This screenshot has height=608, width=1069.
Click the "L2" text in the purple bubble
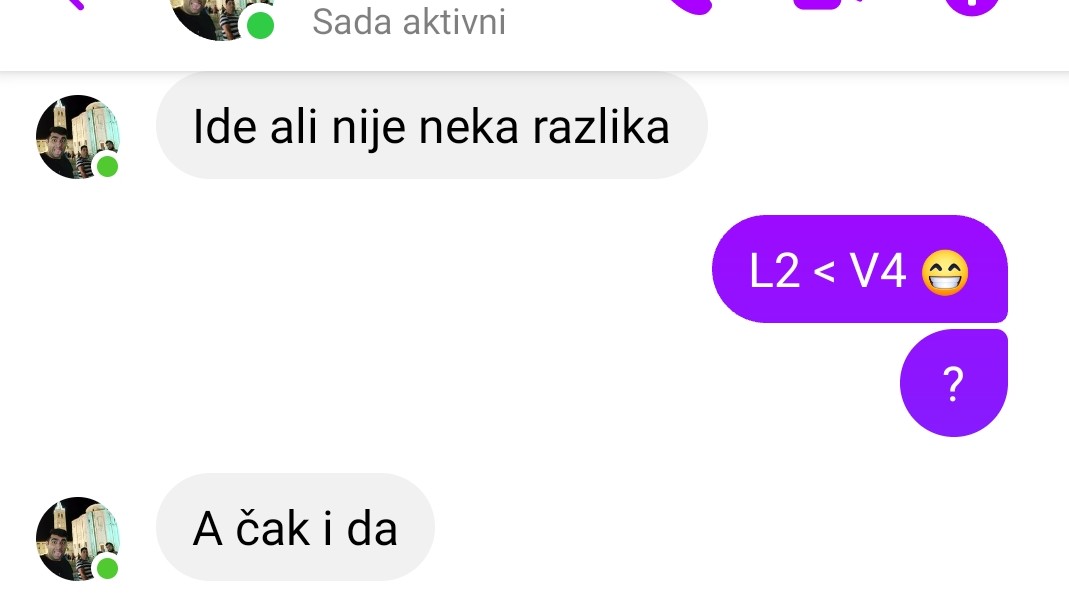coord(774,271)
